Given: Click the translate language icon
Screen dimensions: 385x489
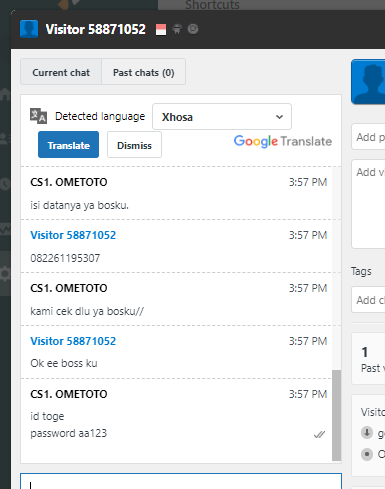Looking at the screenshot, I should pyautogui.click(x=38, y=116).
